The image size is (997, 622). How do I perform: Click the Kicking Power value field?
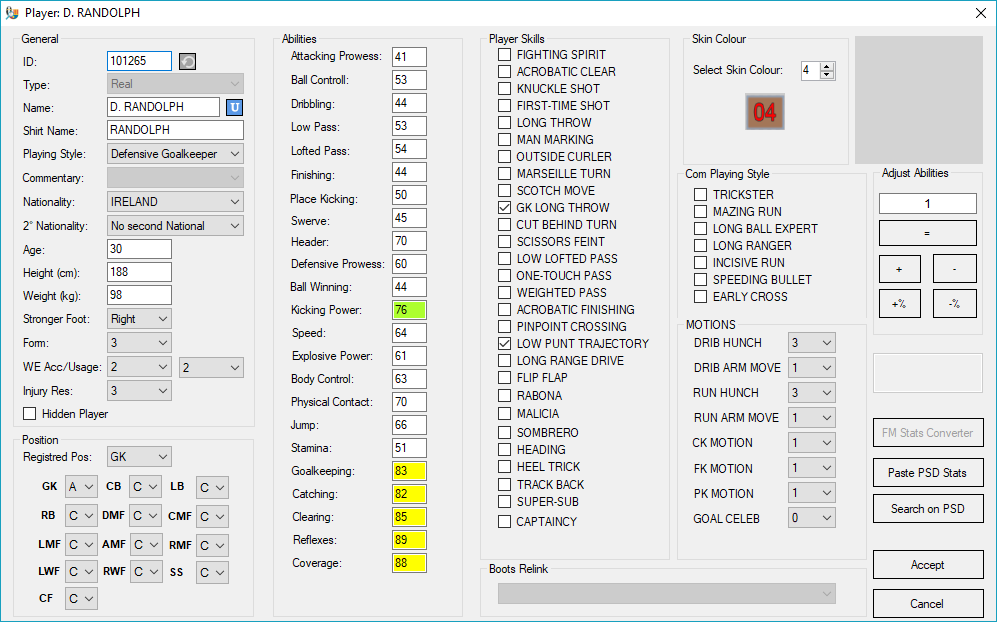click(x=409, y=310)
